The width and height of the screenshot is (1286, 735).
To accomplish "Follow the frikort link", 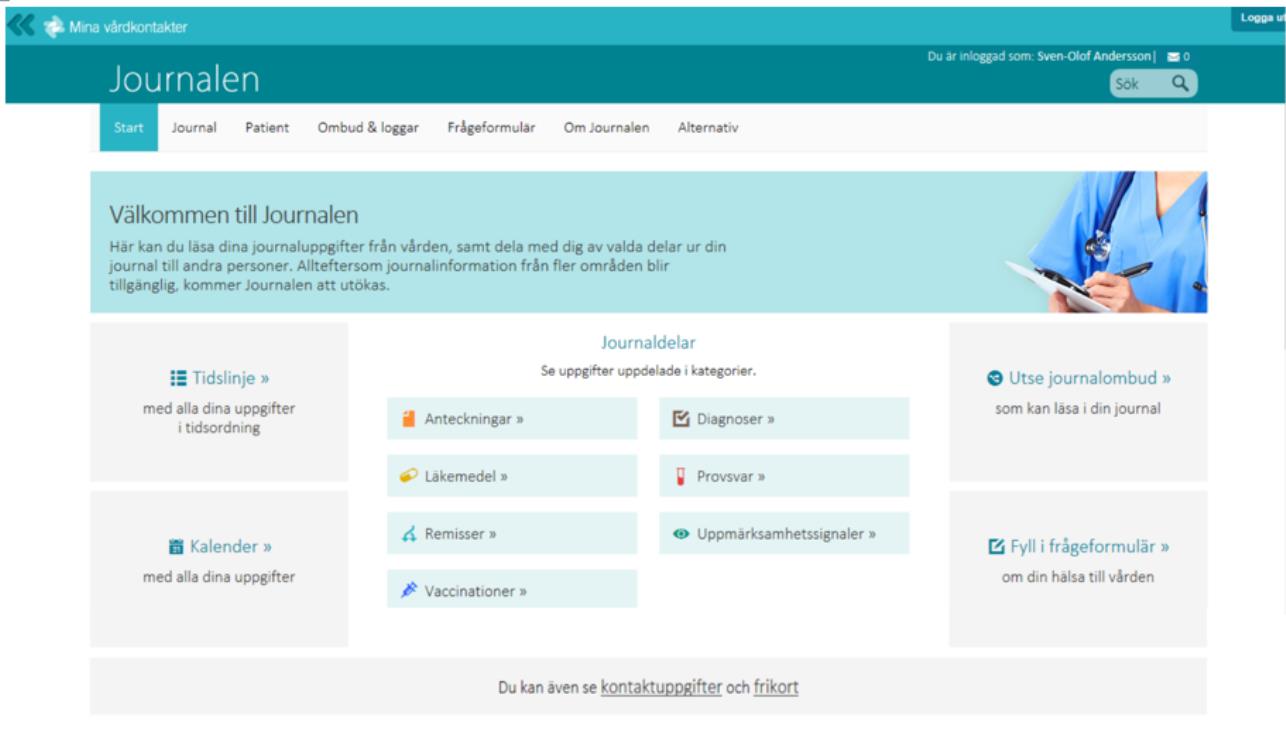I will pos(776,688).
